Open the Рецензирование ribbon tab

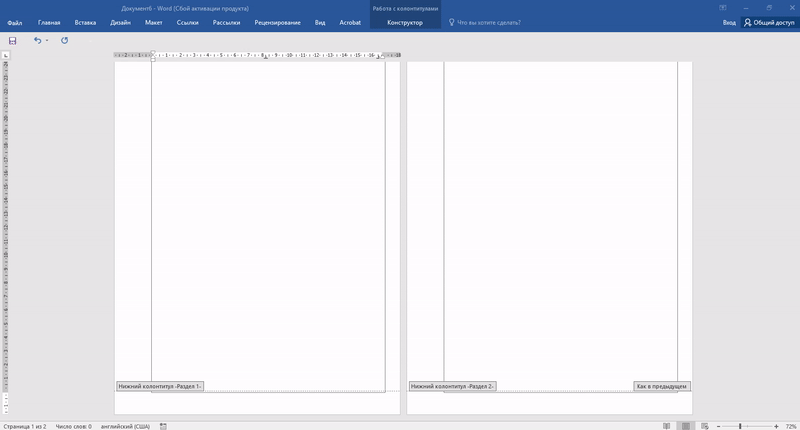(x=277, y=22)
